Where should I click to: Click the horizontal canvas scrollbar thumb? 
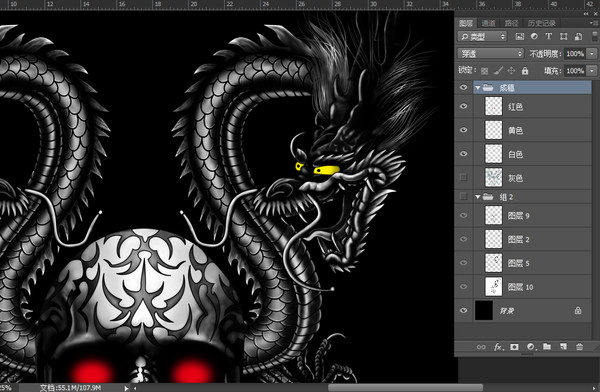tap(406, 388)
